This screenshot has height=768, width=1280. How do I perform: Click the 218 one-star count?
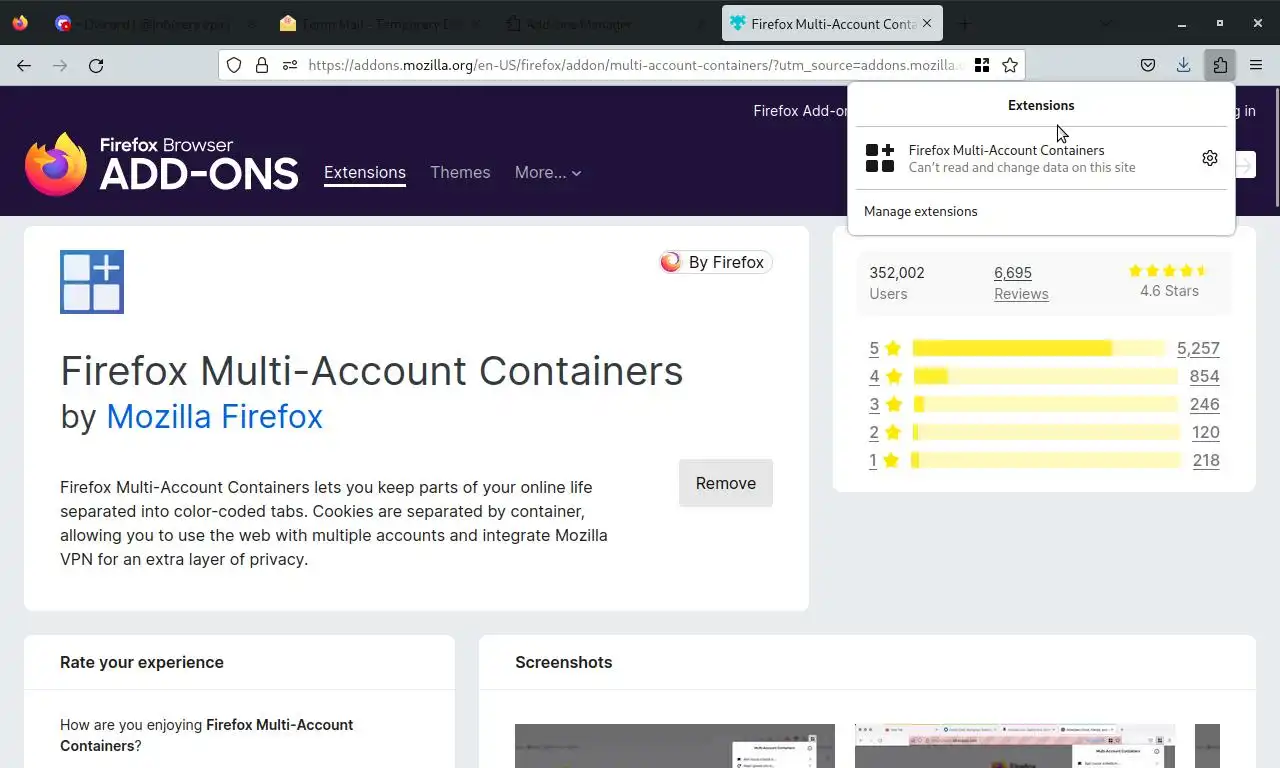(x=1206, y=460)
